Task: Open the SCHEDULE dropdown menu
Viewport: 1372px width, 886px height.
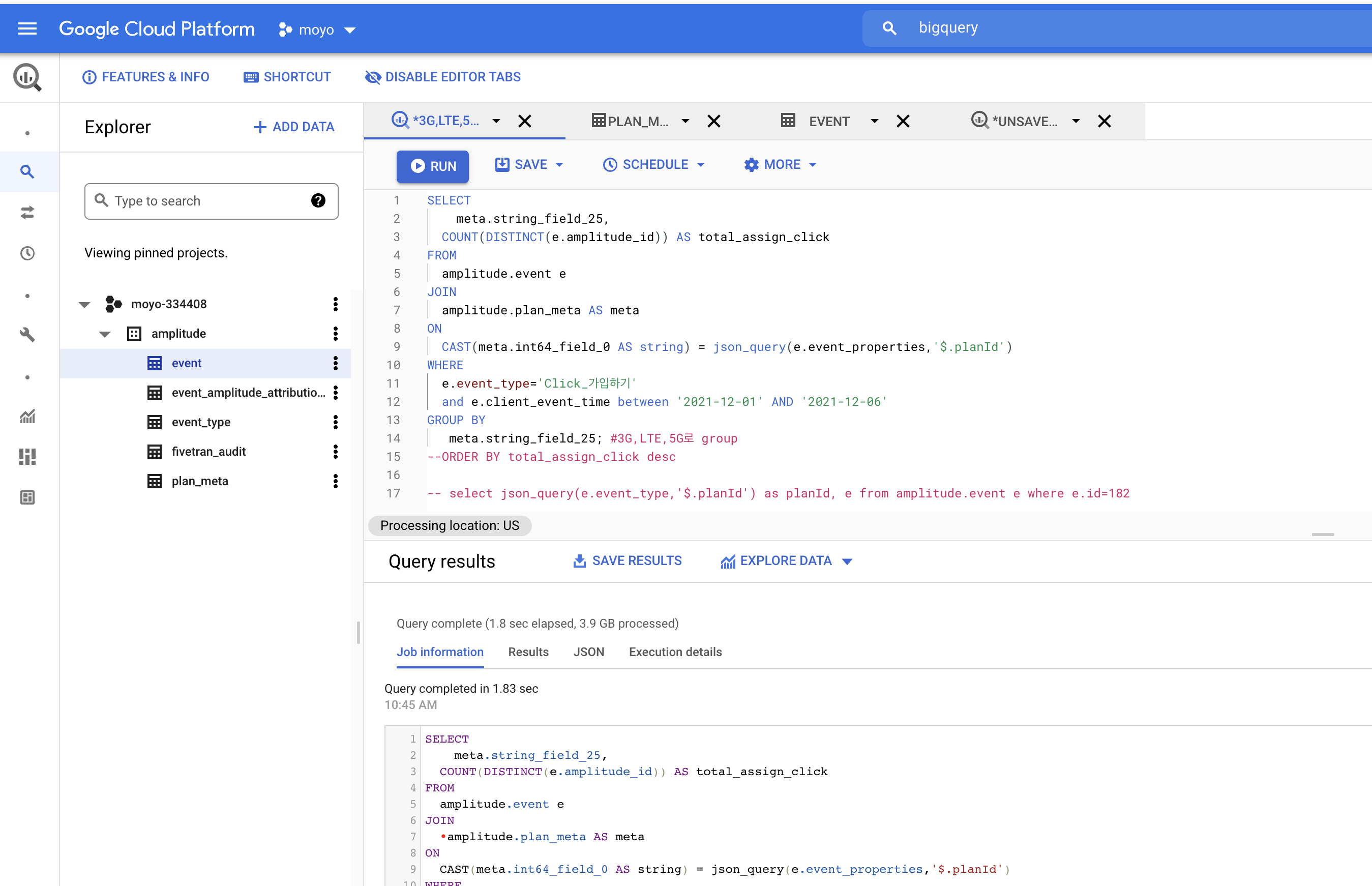Action: coord(653,165)
